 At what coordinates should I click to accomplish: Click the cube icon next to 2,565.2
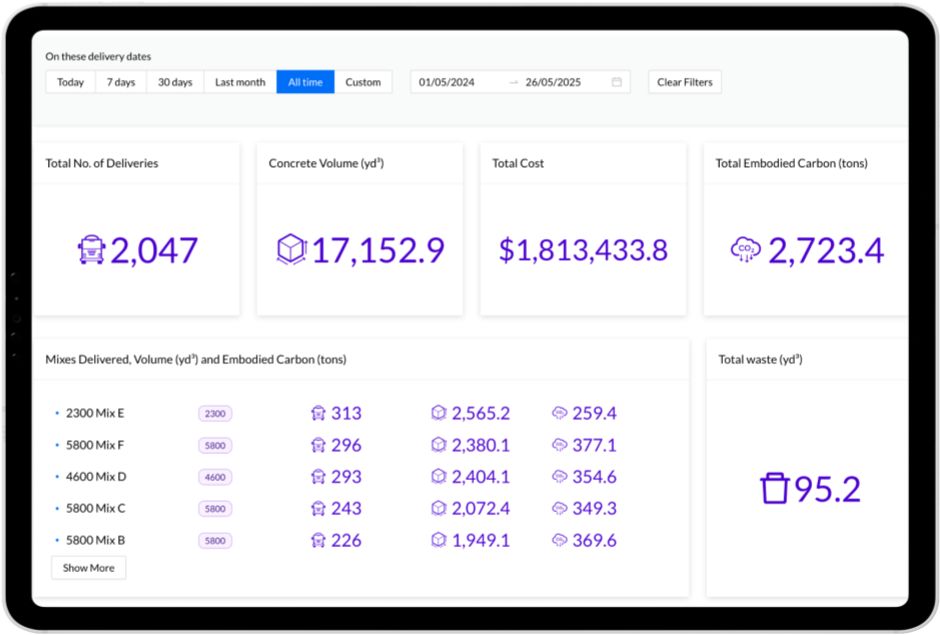tap(439, 413)
